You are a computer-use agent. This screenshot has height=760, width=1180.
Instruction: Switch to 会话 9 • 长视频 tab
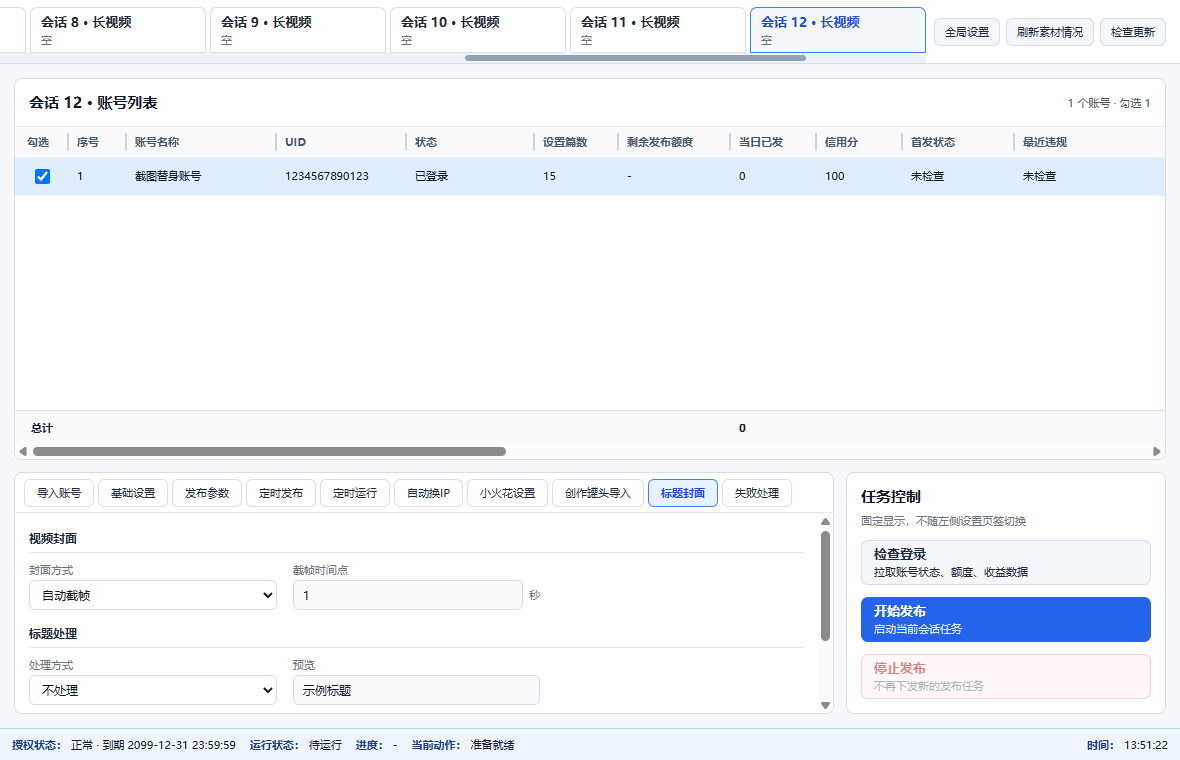coord(297,30)
